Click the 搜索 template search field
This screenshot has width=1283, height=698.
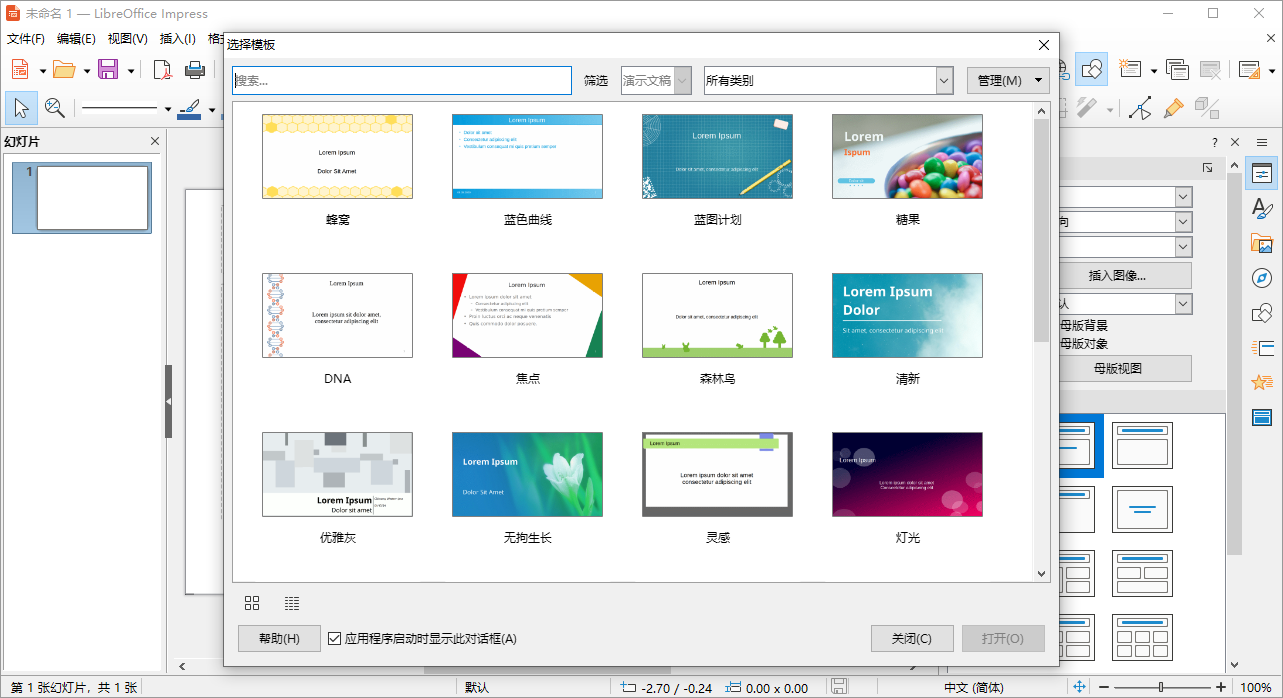(402, 80)
